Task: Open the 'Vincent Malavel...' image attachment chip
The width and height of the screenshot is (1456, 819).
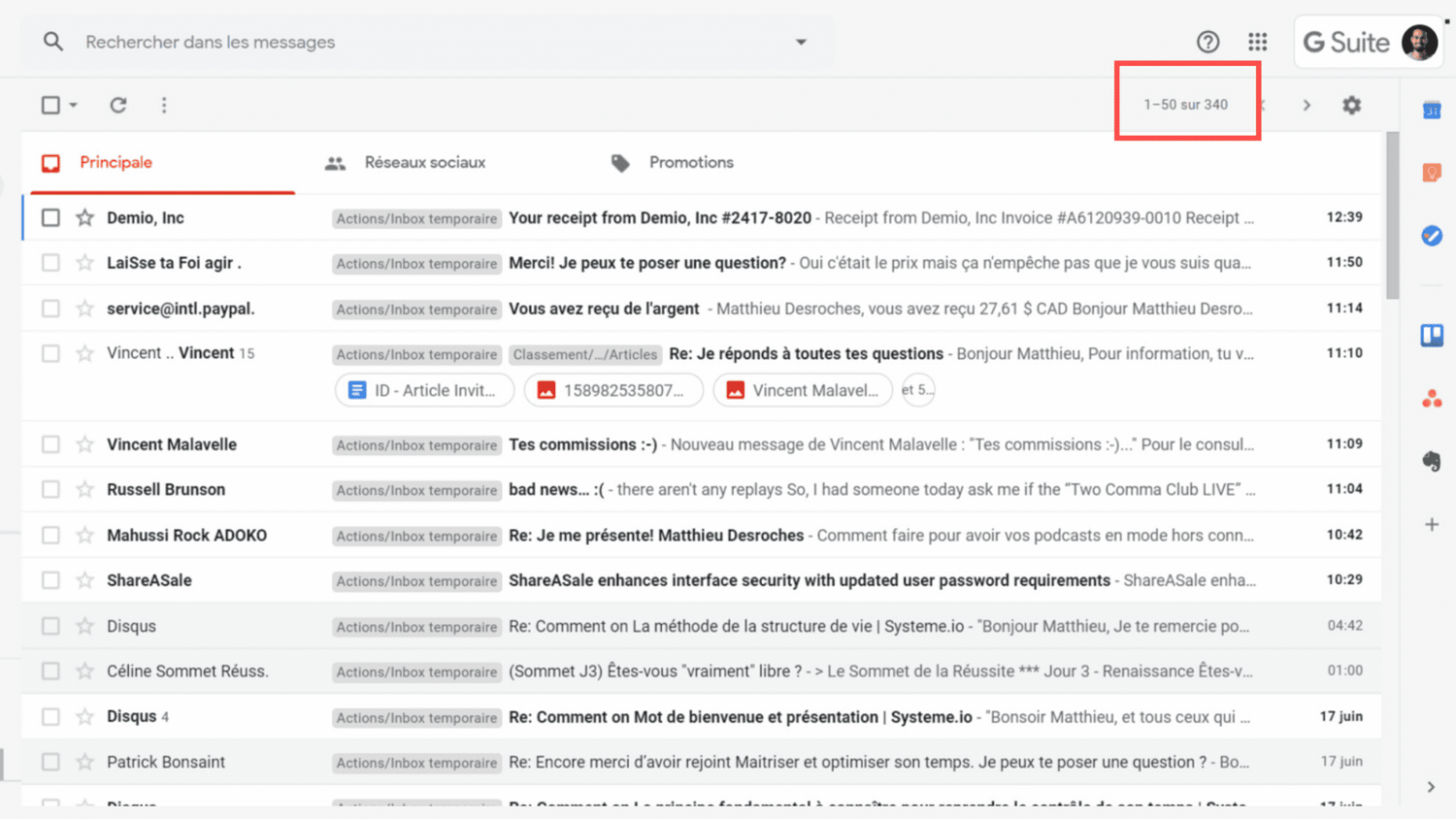Action: pos(803,390)
